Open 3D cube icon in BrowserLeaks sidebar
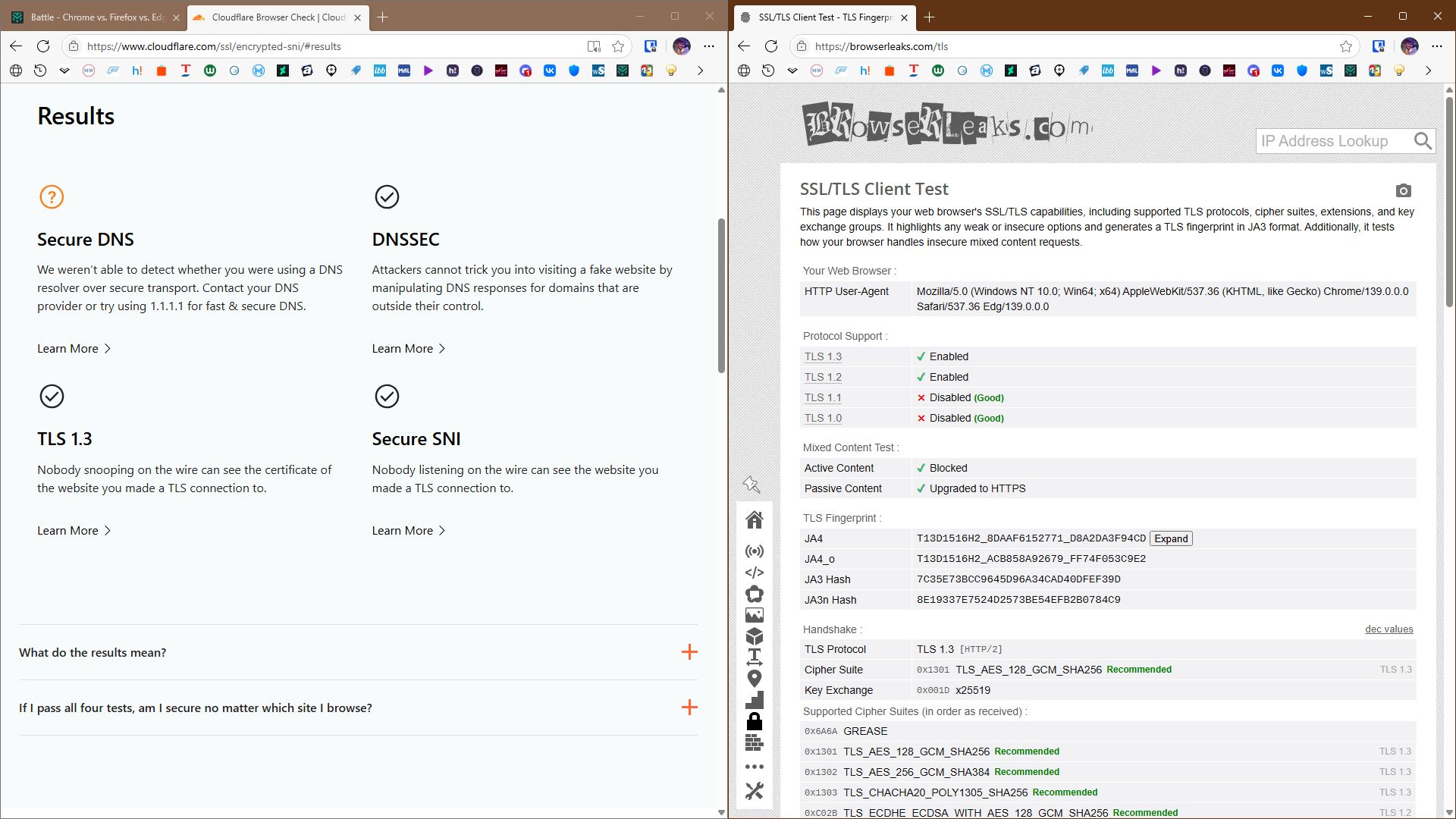 (754, 636)
